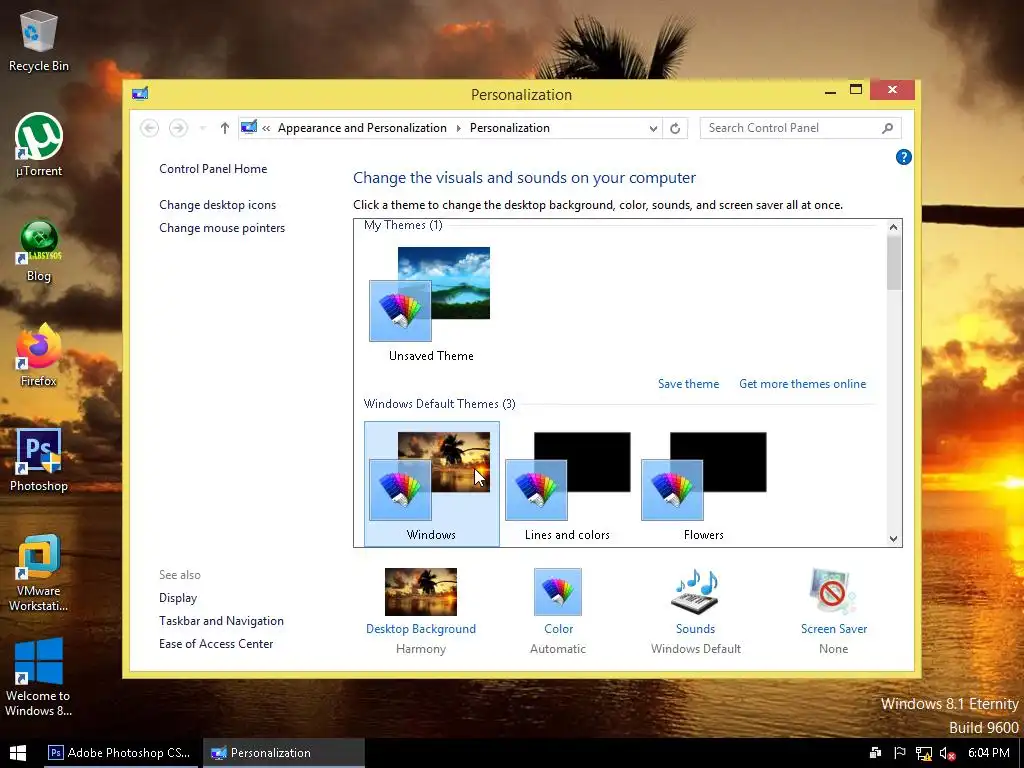1024x768 pixels.
Task: Launch the Photoshop desktop shortcut
Action: pyautogui.click(x=39, y=460)
